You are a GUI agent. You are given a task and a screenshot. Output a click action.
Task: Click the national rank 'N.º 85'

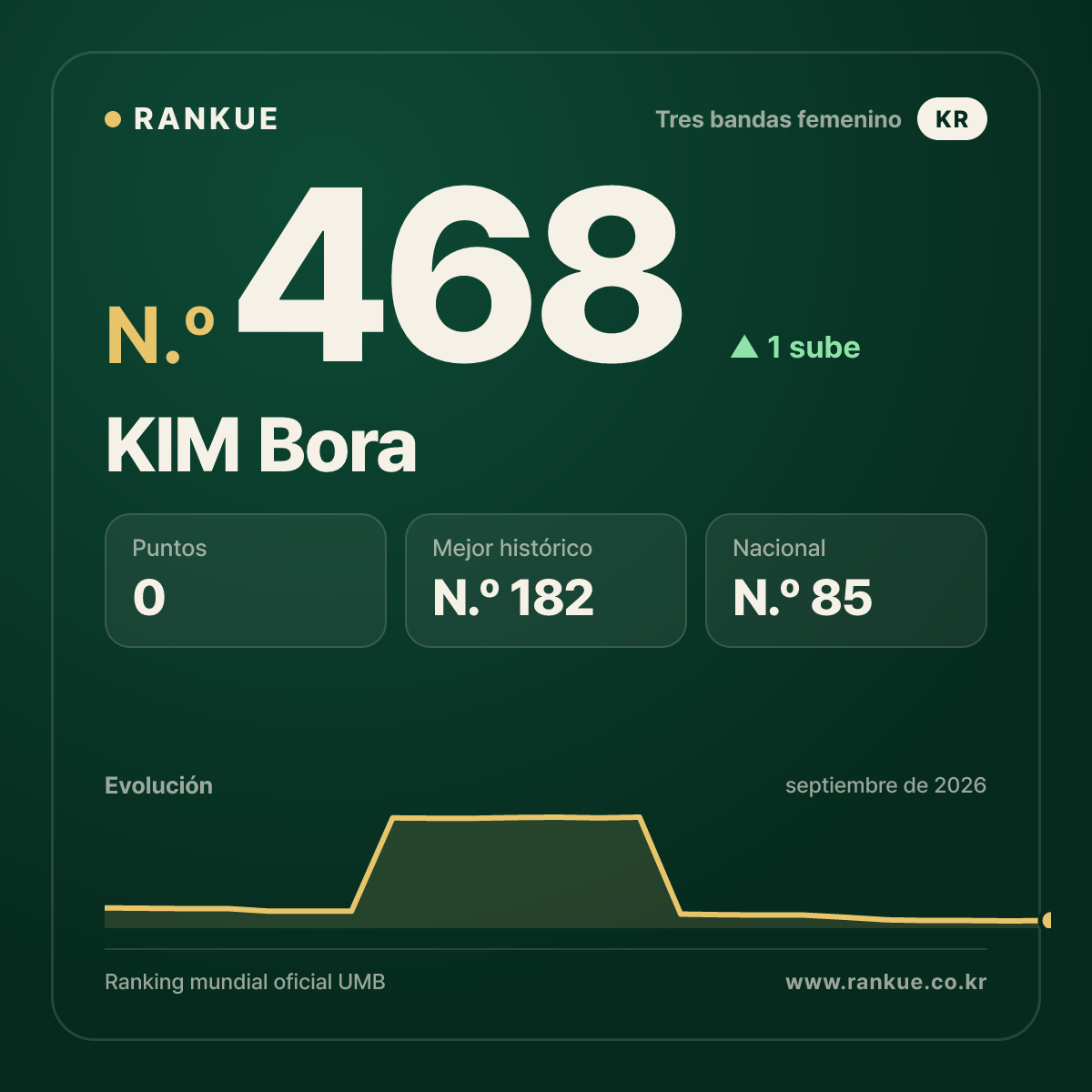pos(803,598)
